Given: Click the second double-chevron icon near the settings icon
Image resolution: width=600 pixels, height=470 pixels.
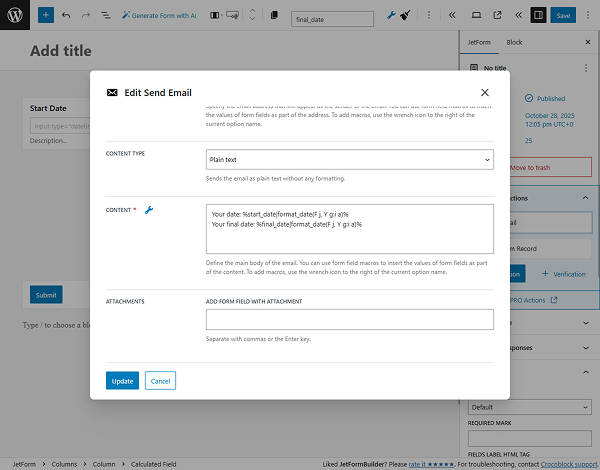Looking at the screenshot, I should [x=518, y=15].
